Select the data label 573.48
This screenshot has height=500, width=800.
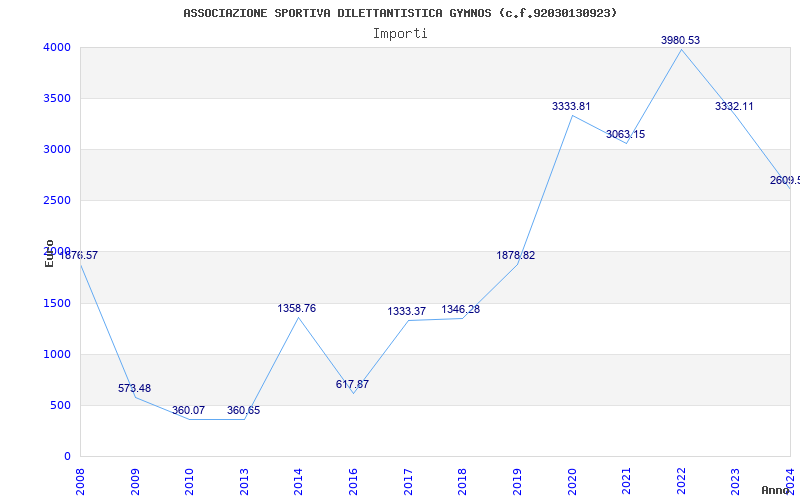134,389
